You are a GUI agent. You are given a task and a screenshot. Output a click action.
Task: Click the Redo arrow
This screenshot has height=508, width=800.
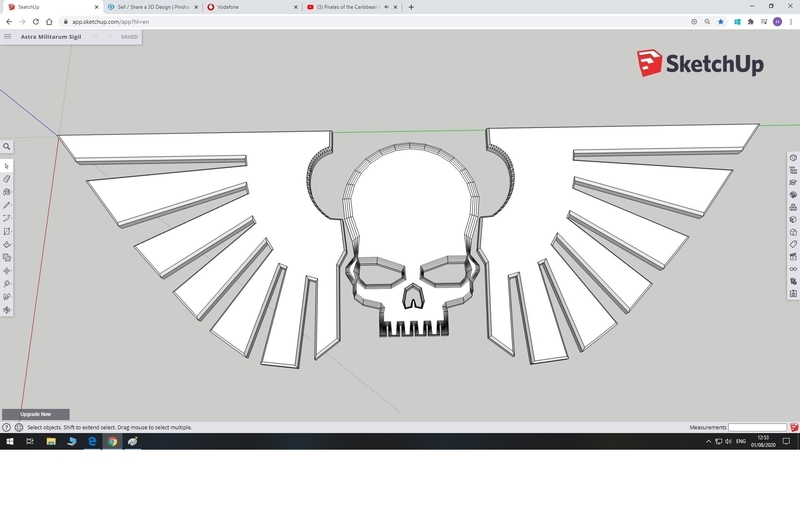click(x=109, y=37)
